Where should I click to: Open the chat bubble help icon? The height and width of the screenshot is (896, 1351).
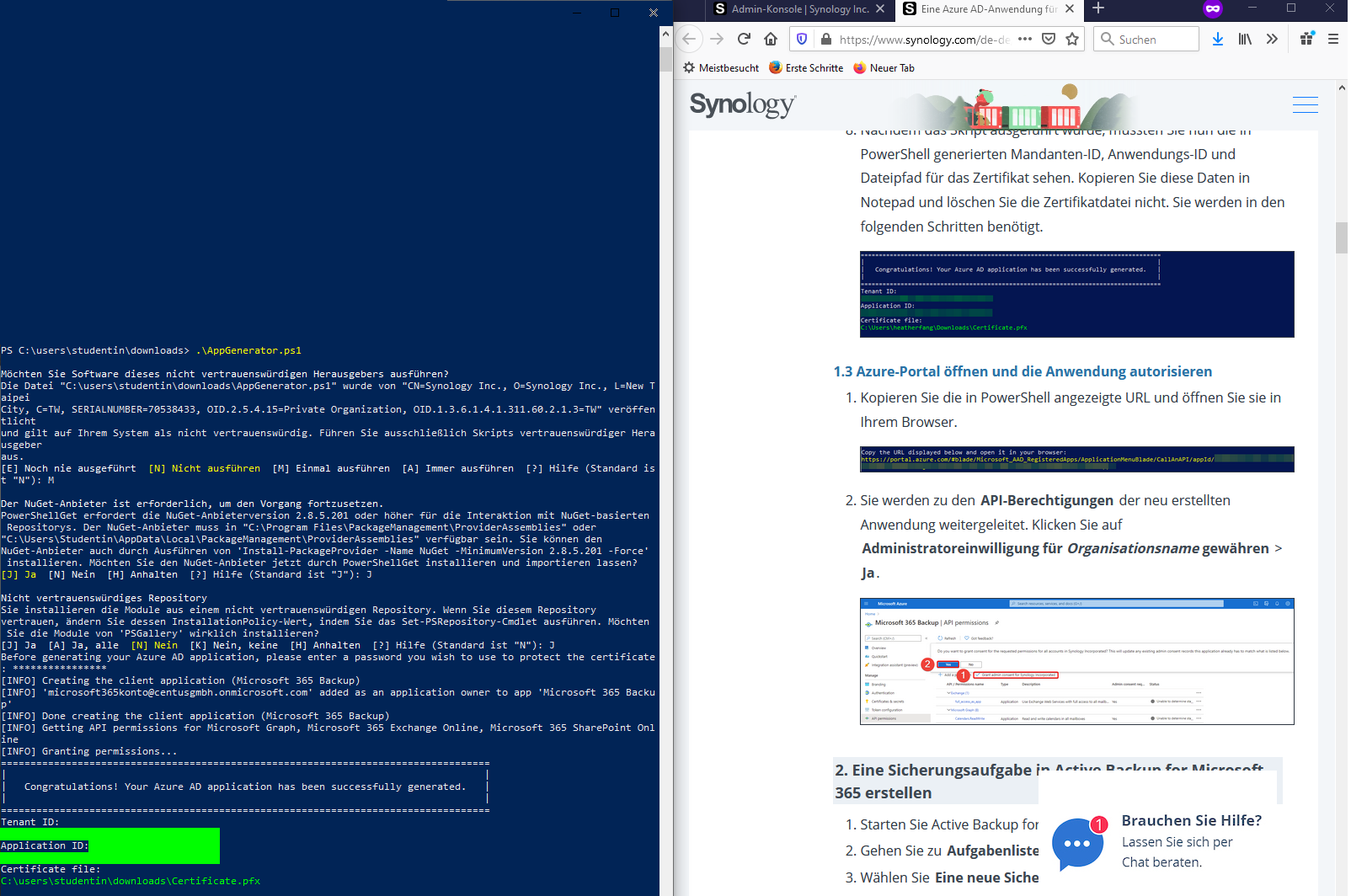[1078, 844]
